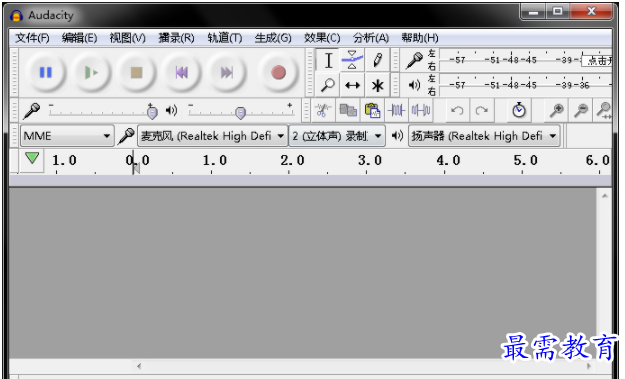Screen dimensions: 625x379
Task: Click the timeline ruler at 2.0
Action: click(292, 160)
